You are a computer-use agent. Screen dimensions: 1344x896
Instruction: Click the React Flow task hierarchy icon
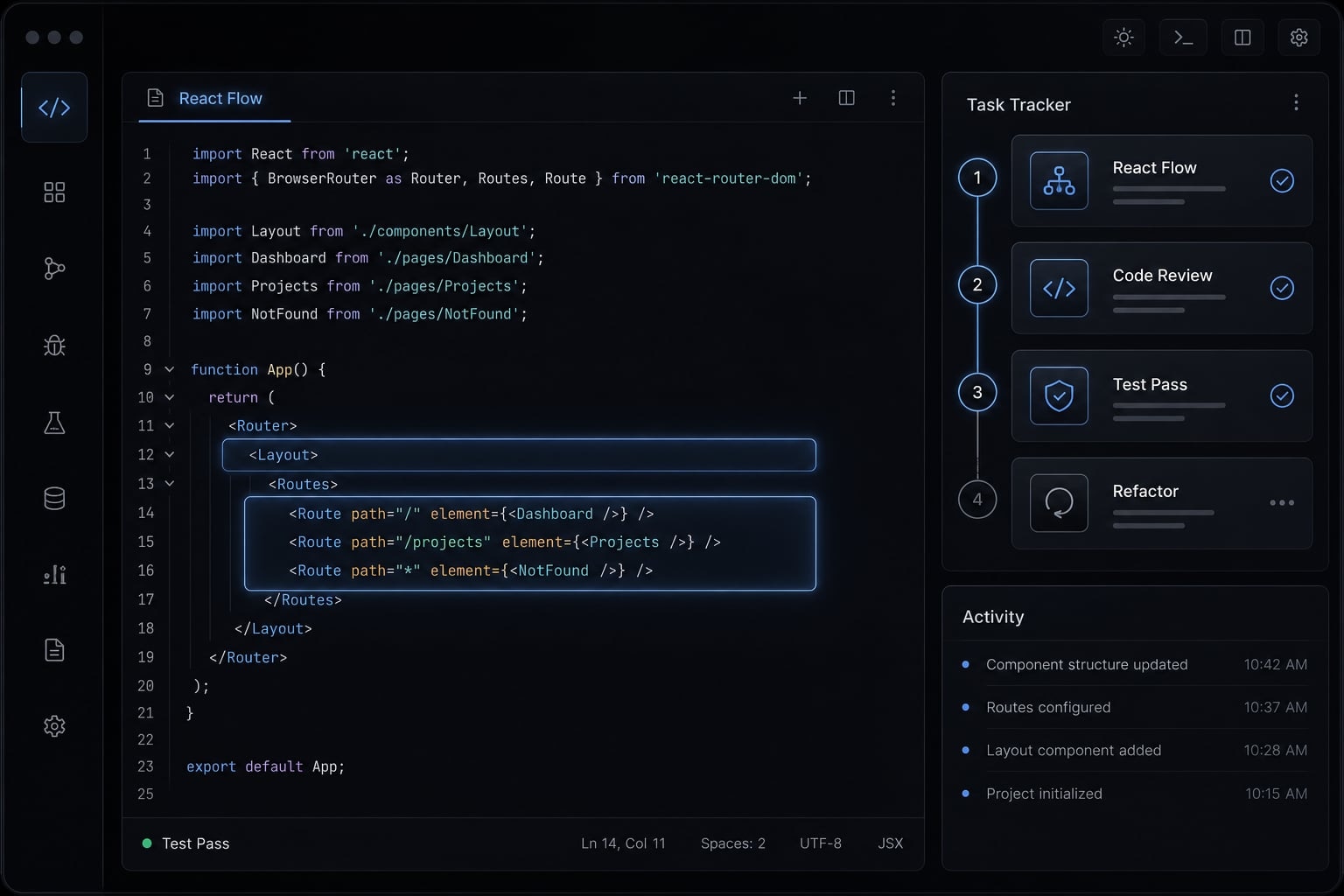(1059, 180)
